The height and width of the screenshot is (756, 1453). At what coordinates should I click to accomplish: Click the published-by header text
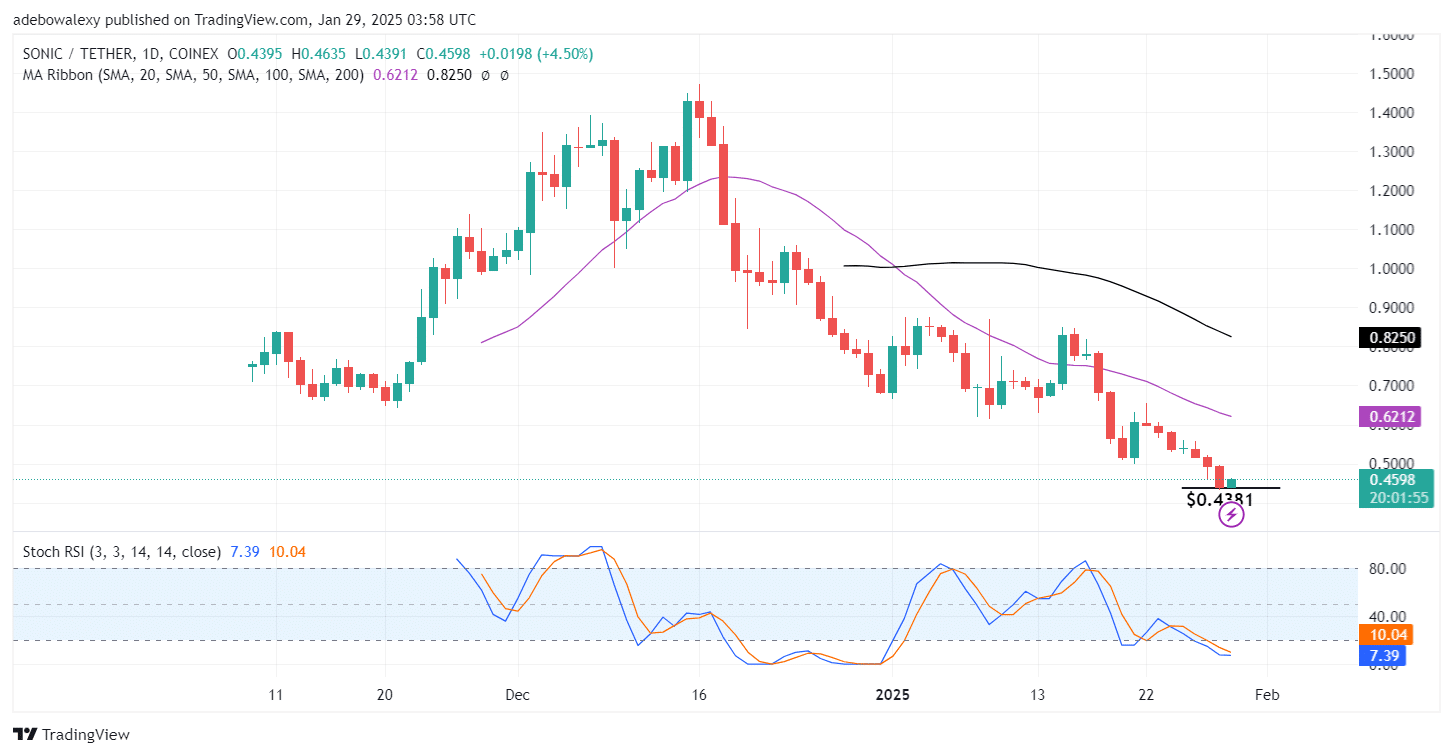[x=245, y=19]
